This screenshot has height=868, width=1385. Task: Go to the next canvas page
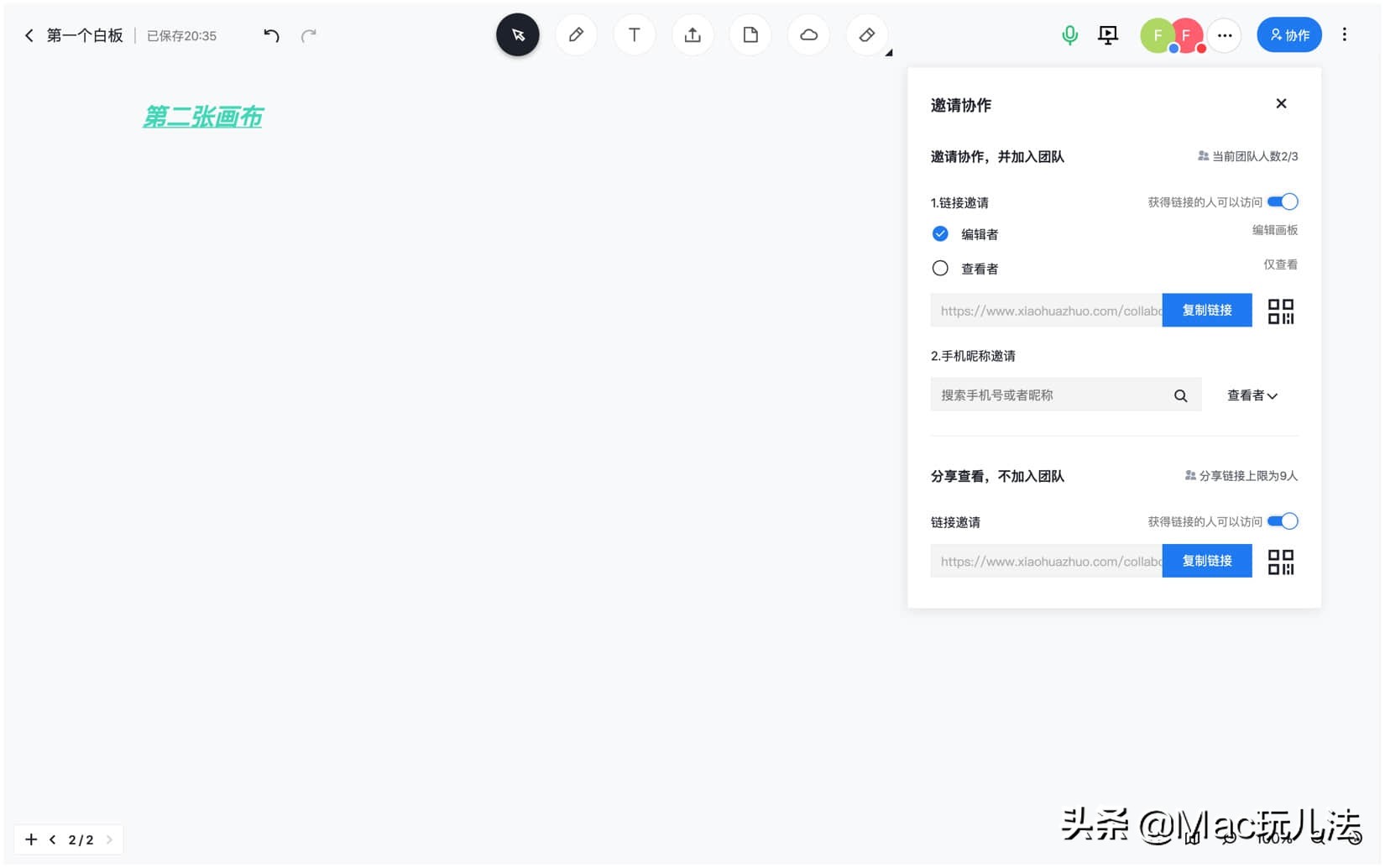click(109, 839)
